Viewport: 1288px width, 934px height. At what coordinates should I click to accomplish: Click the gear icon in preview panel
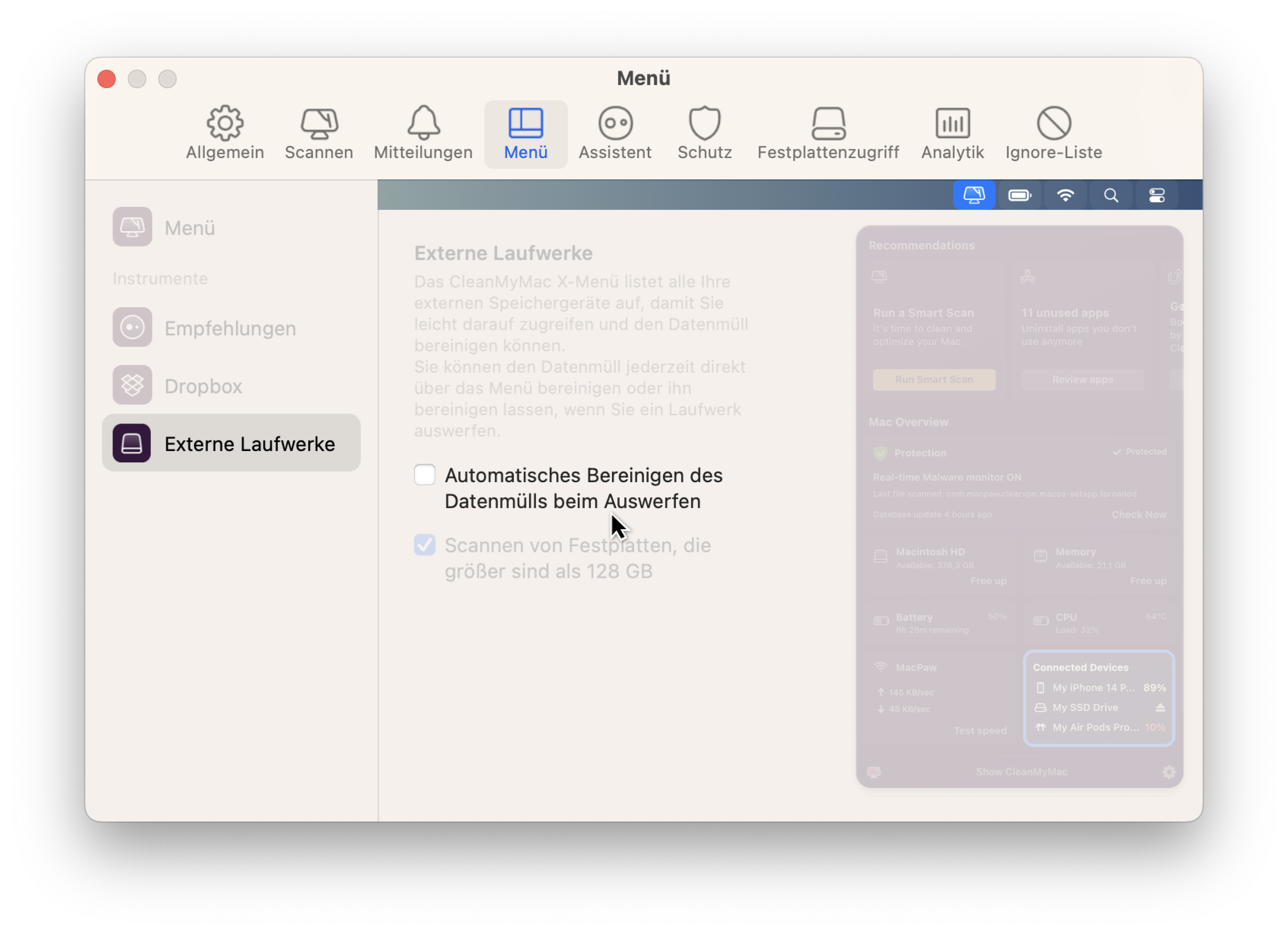click(1168, 772)
